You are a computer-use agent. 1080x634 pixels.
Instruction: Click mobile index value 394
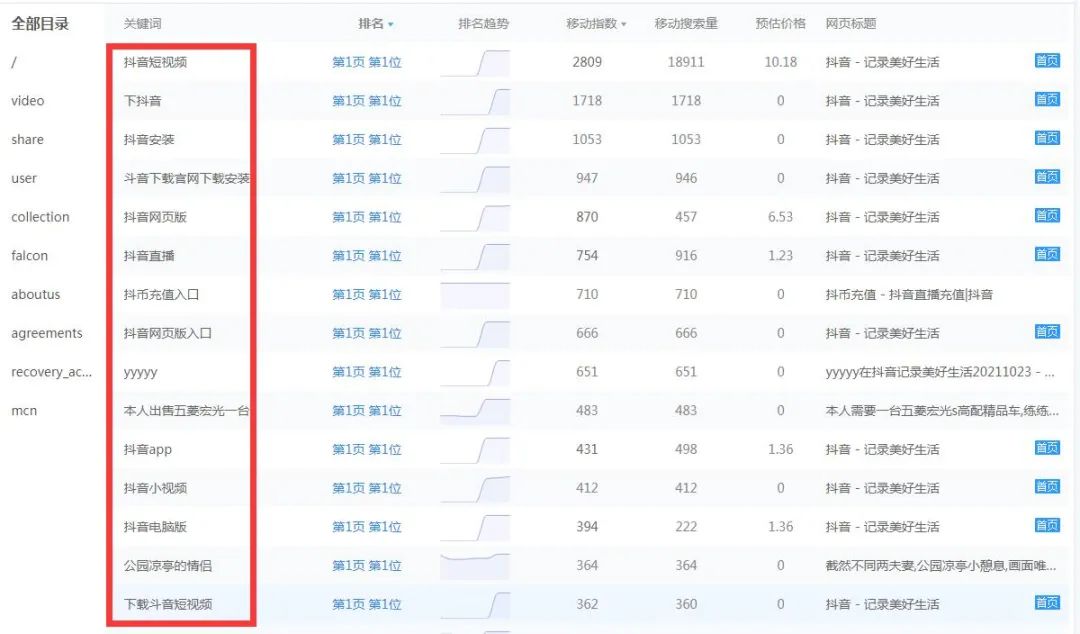[587, 527]
